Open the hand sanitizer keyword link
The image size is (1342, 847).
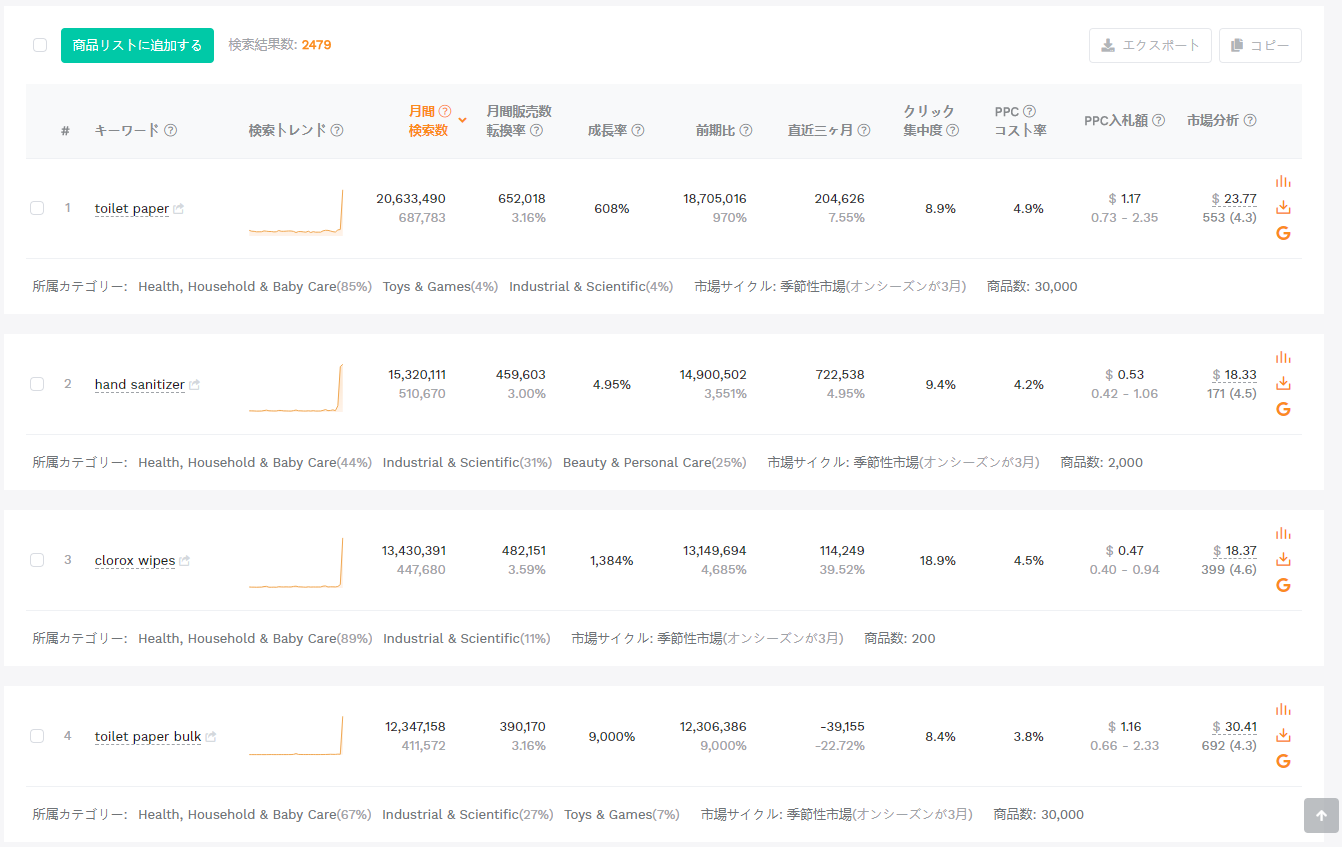(140, 385)
